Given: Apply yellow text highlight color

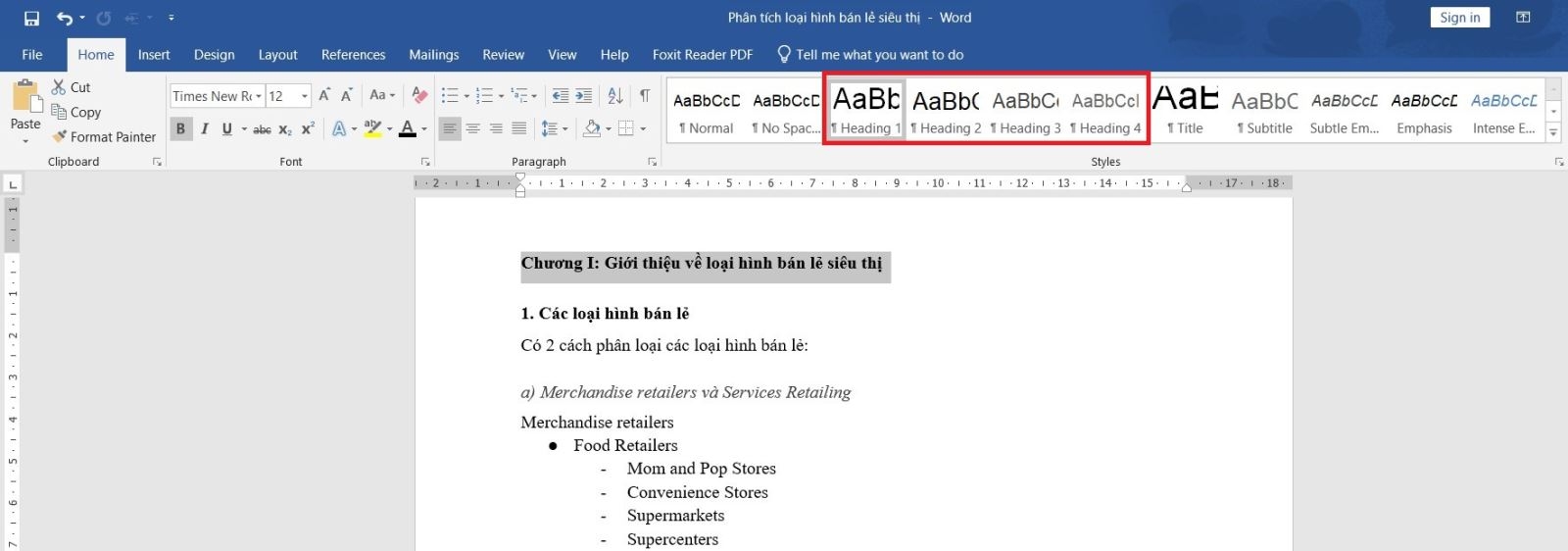Looking at the screenshot, I should 372,128.
